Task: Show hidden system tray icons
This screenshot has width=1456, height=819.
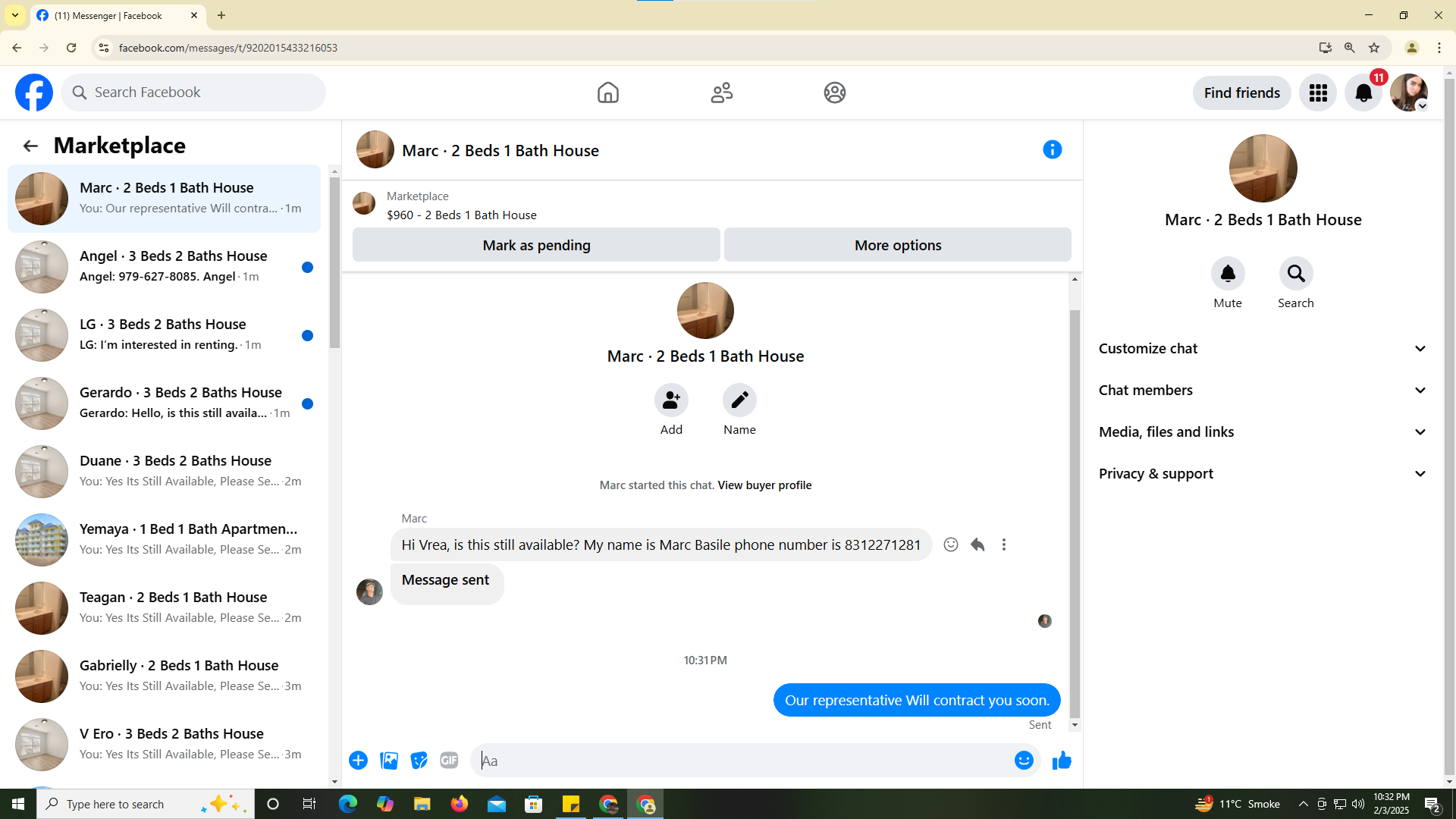Action: pos(1303,804)
